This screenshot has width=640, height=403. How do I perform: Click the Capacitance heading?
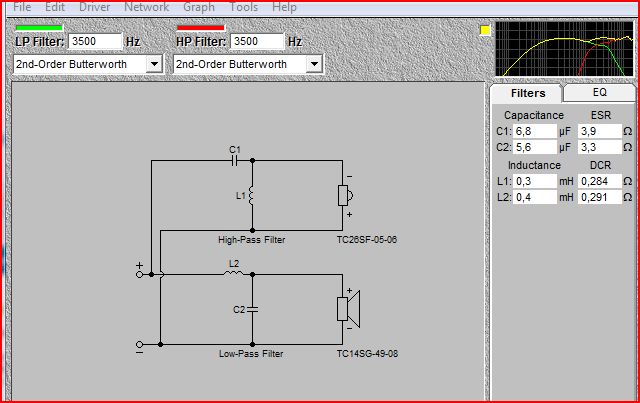533,116
